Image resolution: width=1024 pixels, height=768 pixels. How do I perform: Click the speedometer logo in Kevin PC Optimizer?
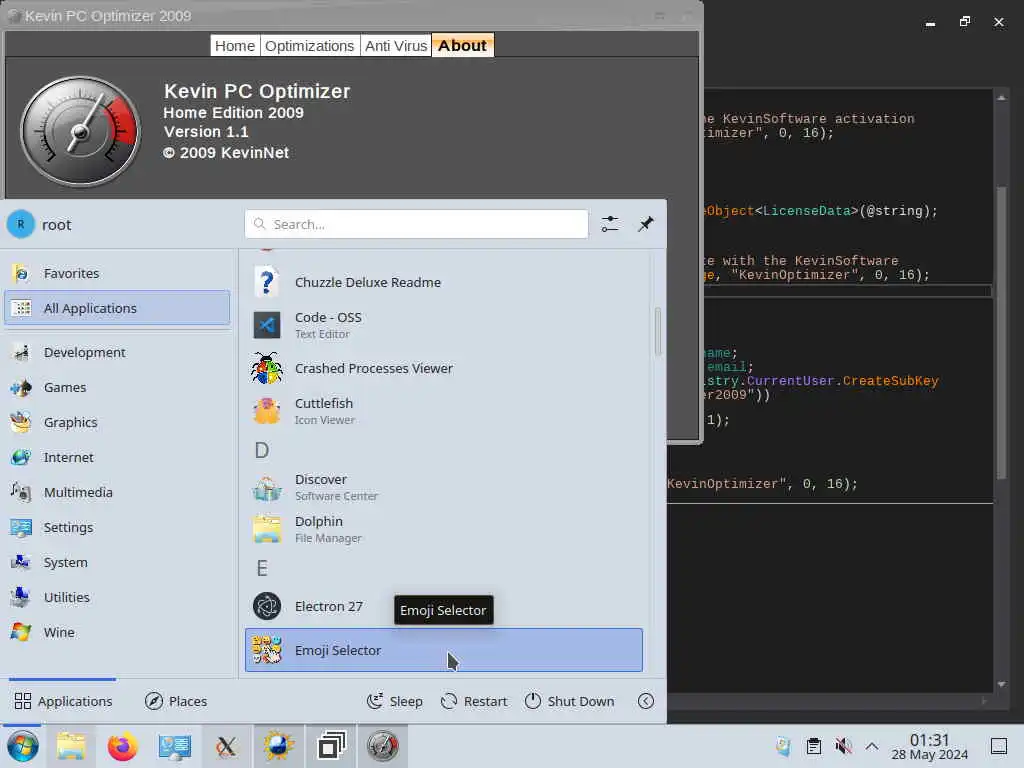(x=80, y=131)
